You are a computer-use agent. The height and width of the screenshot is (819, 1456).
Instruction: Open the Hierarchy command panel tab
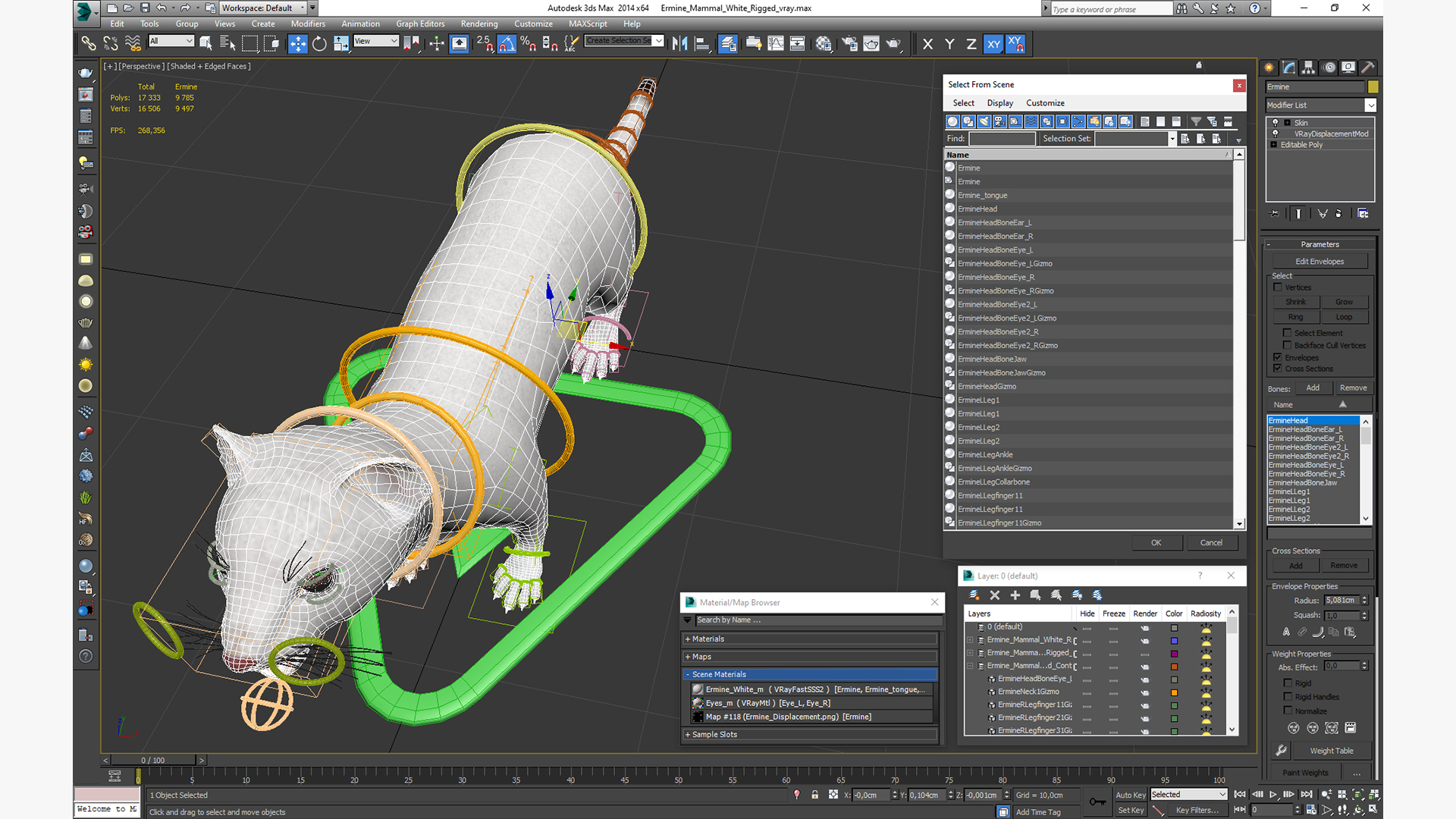click(1308, 67)
